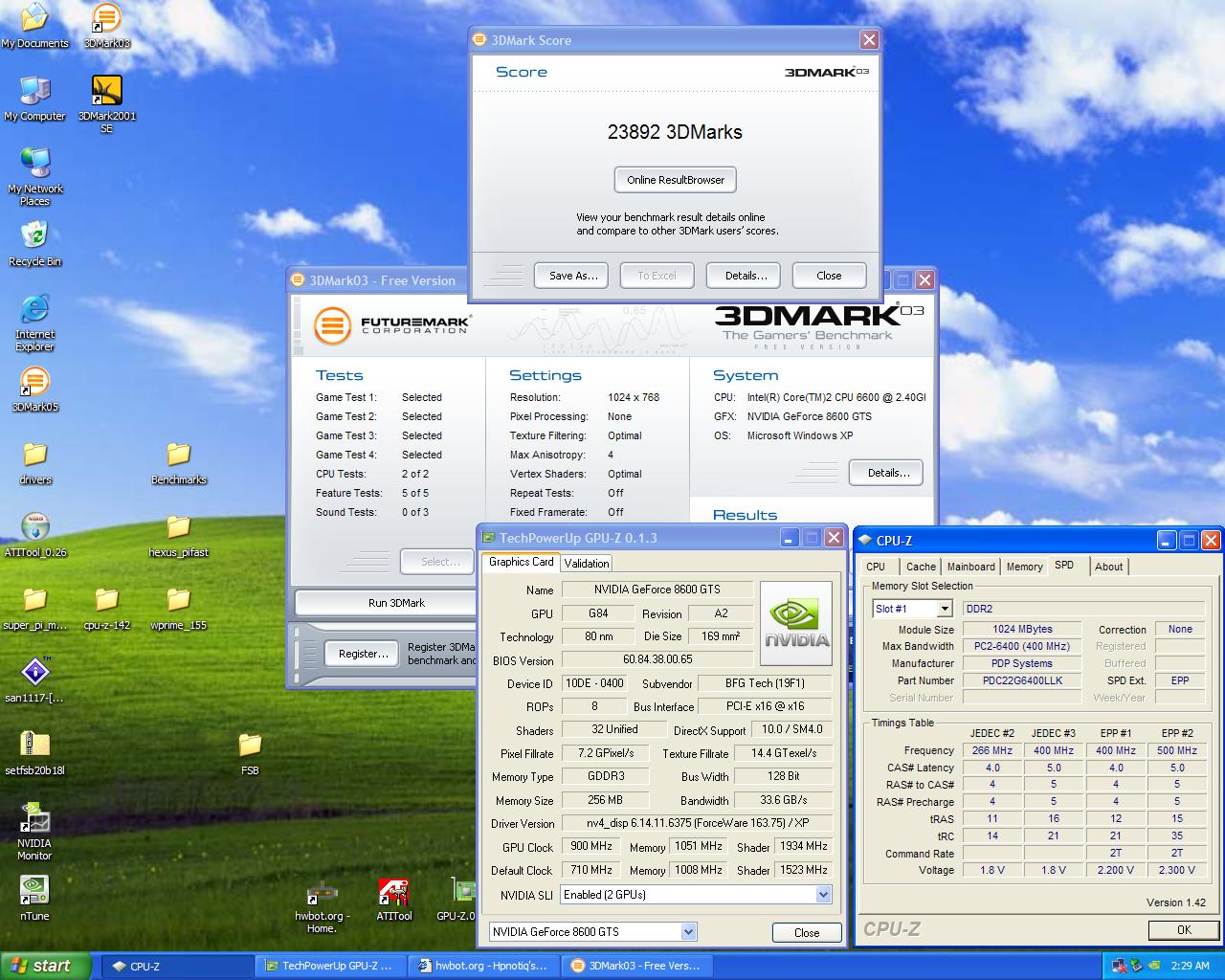1225x980 pixels.
Task: Click the GPU Clock 900 MHz field
Action: tap(591, 846)
